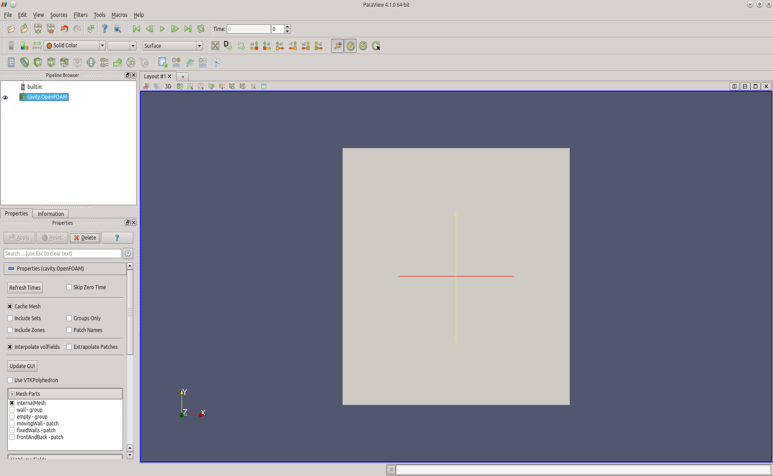The height and width of the screenshot is (476, 773).
Task: Toggle Skip Zero Time checkbox
Action: (x=69, y=287)
